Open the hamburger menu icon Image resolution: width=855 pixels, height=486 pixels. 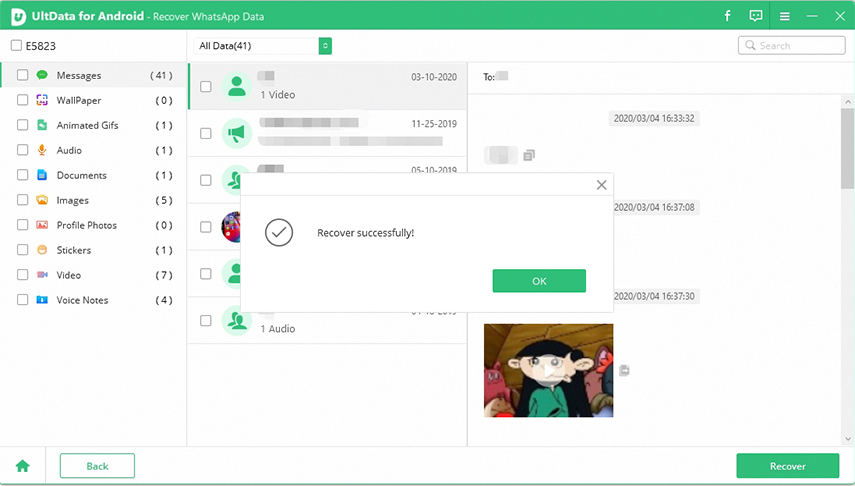tap(785, 17)
